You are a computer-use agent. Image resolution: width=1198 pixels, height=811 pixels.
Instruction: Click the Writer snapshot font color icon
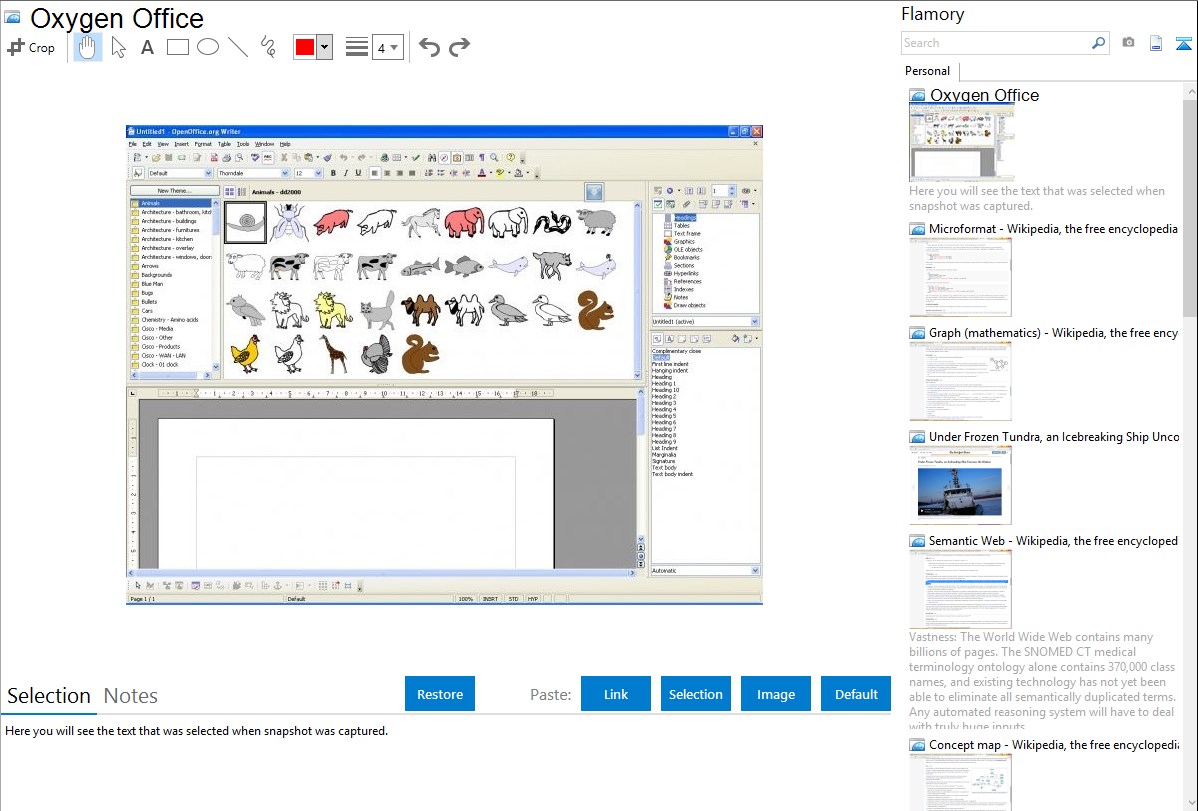(x=482, y=174)
